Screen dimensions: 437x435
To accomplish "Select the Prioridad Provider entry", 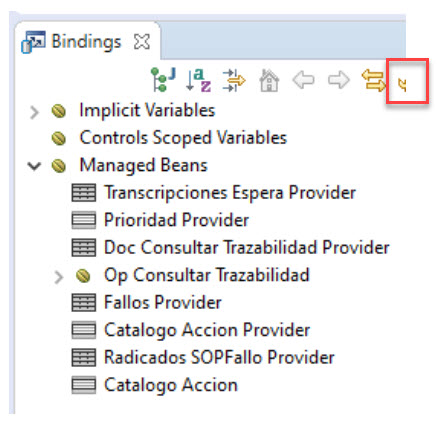I will pyautogui.click(x=176, y=220).
